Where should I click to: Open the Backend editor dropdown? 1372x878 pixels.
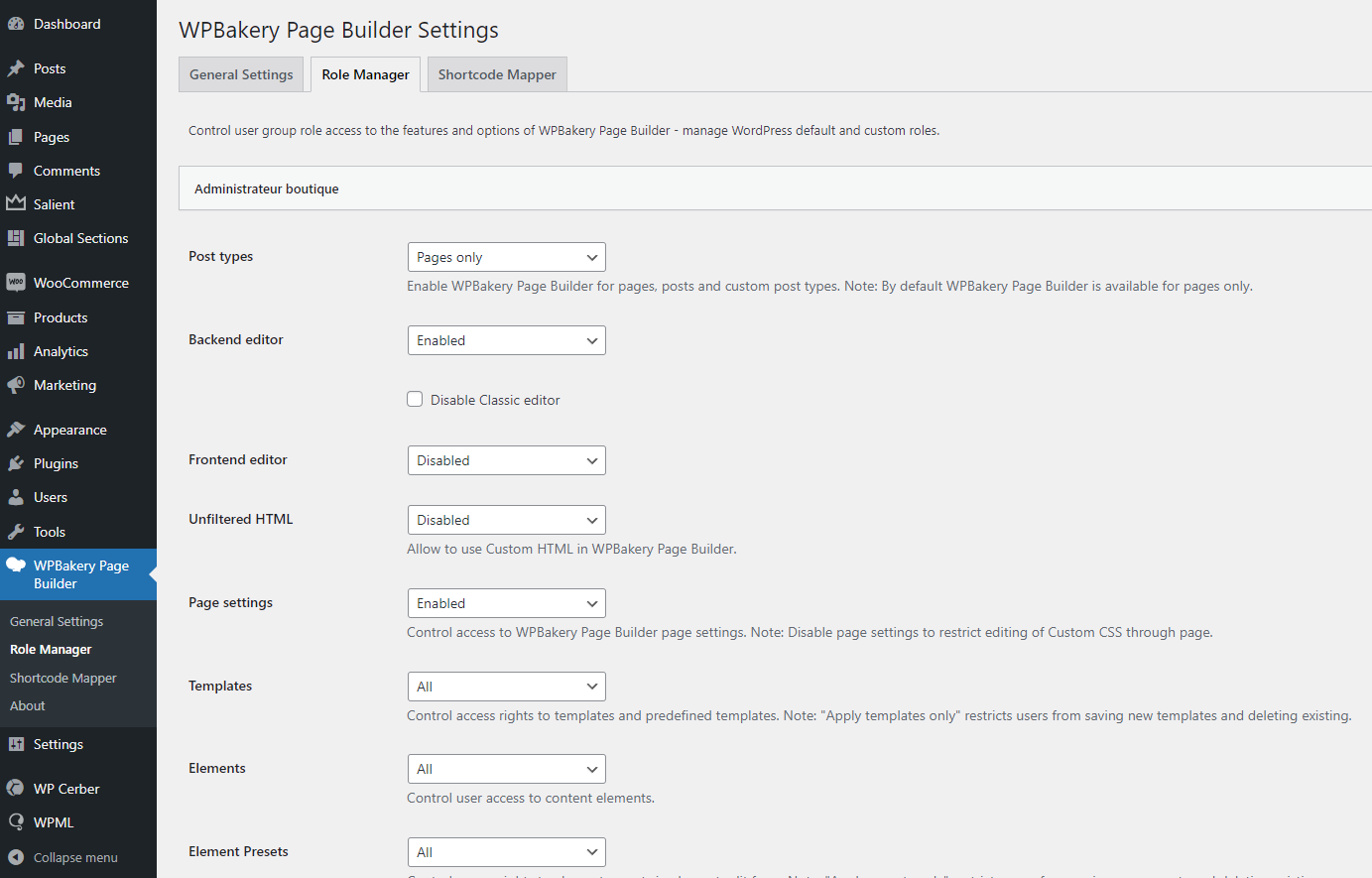[x=506, y=340]
